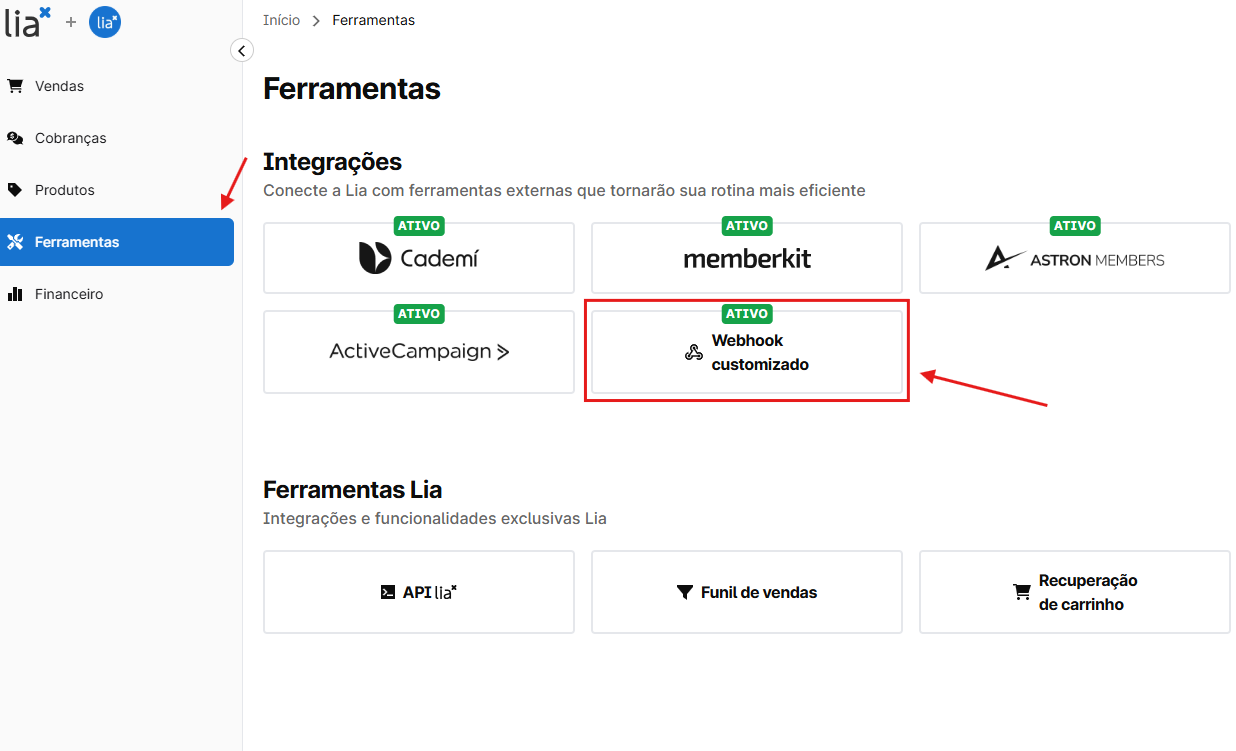The width and height of the screenshot is (1236, 751).
Task: Click the Produtos tag icon
Action: click(15, 190)
